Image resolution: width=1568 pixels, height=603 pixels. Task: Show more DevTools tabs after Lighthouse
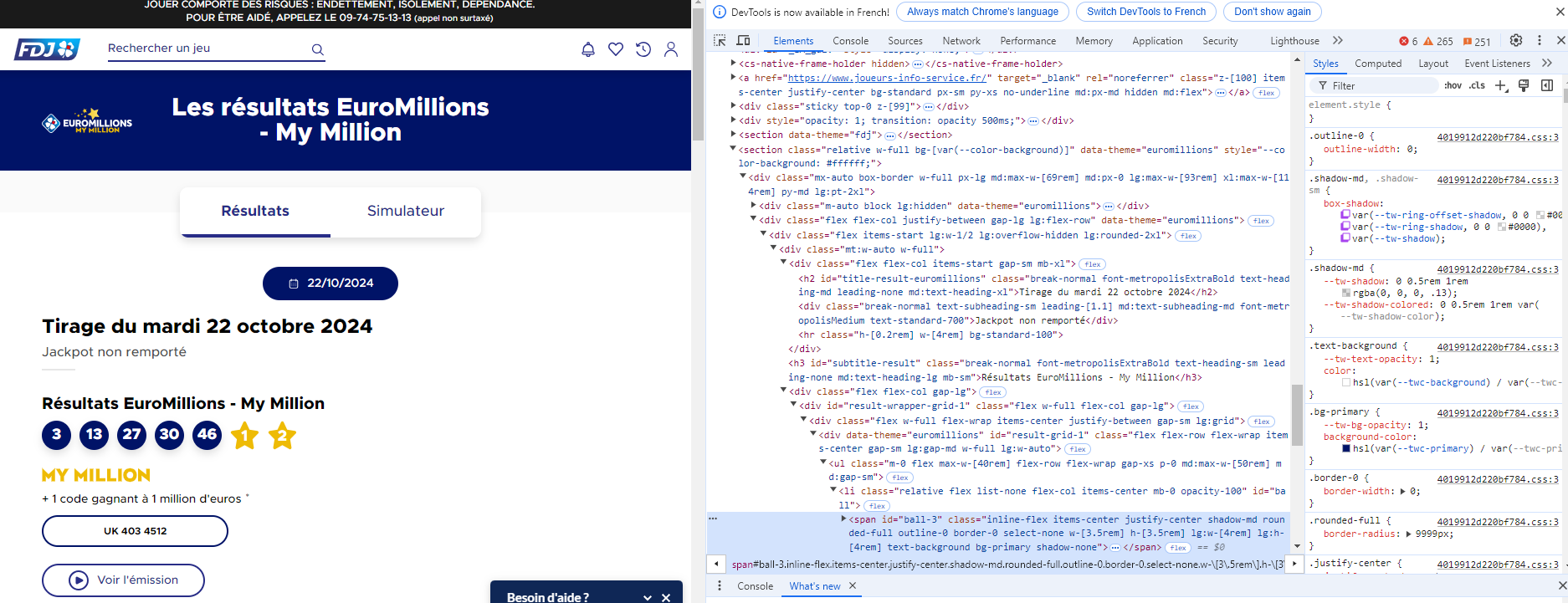pyautogui.click(x=1337, y=40)
